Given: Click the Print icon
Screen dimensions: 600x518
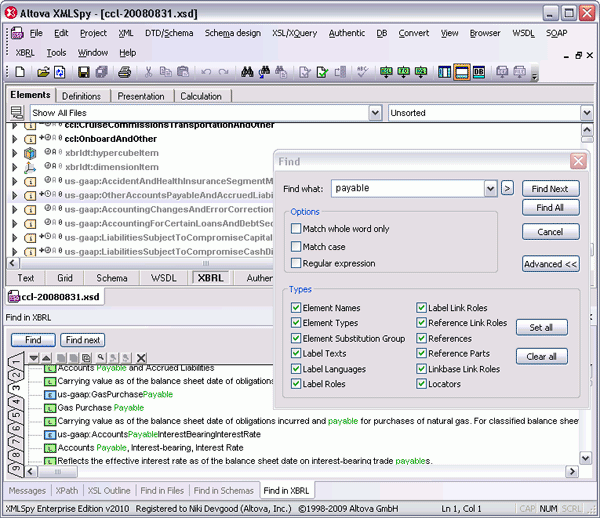Looking at the screenshot, I should pos(124,72).
